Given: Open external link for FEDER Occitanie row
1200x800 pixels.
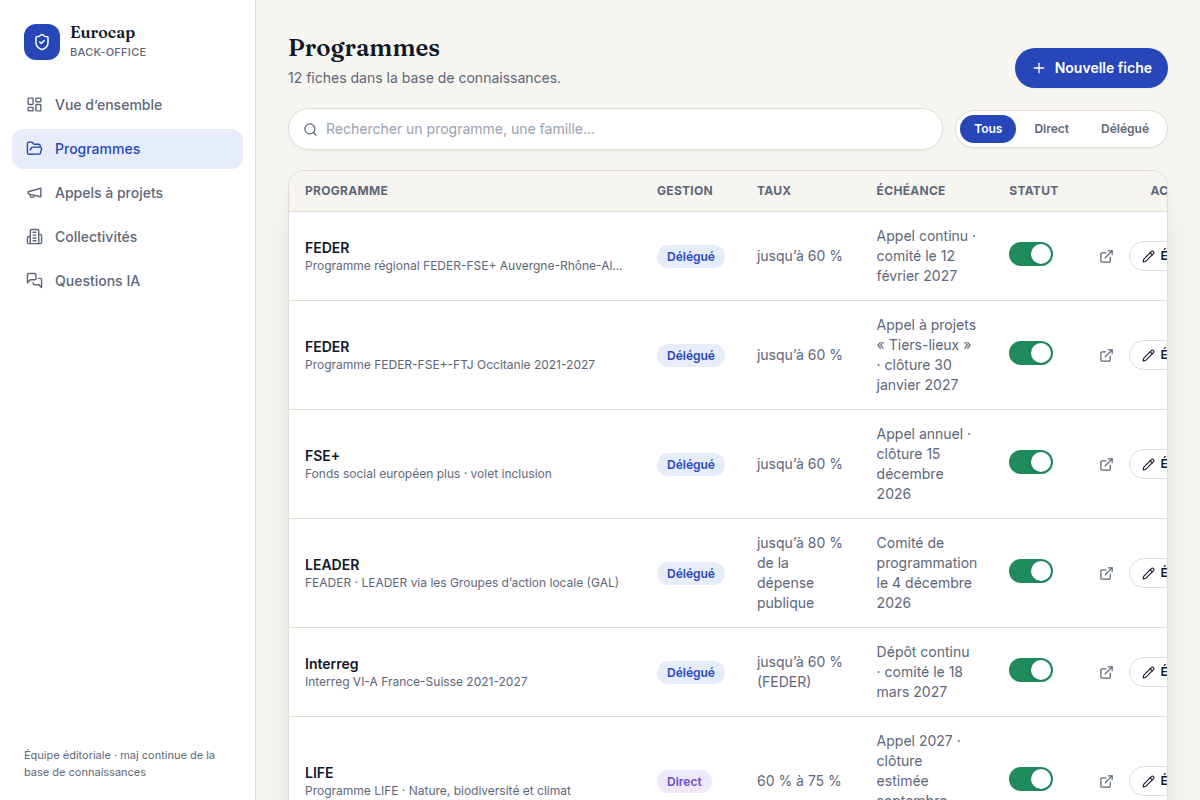Looking at the screenshot, I should click(x=1106, y=355).
